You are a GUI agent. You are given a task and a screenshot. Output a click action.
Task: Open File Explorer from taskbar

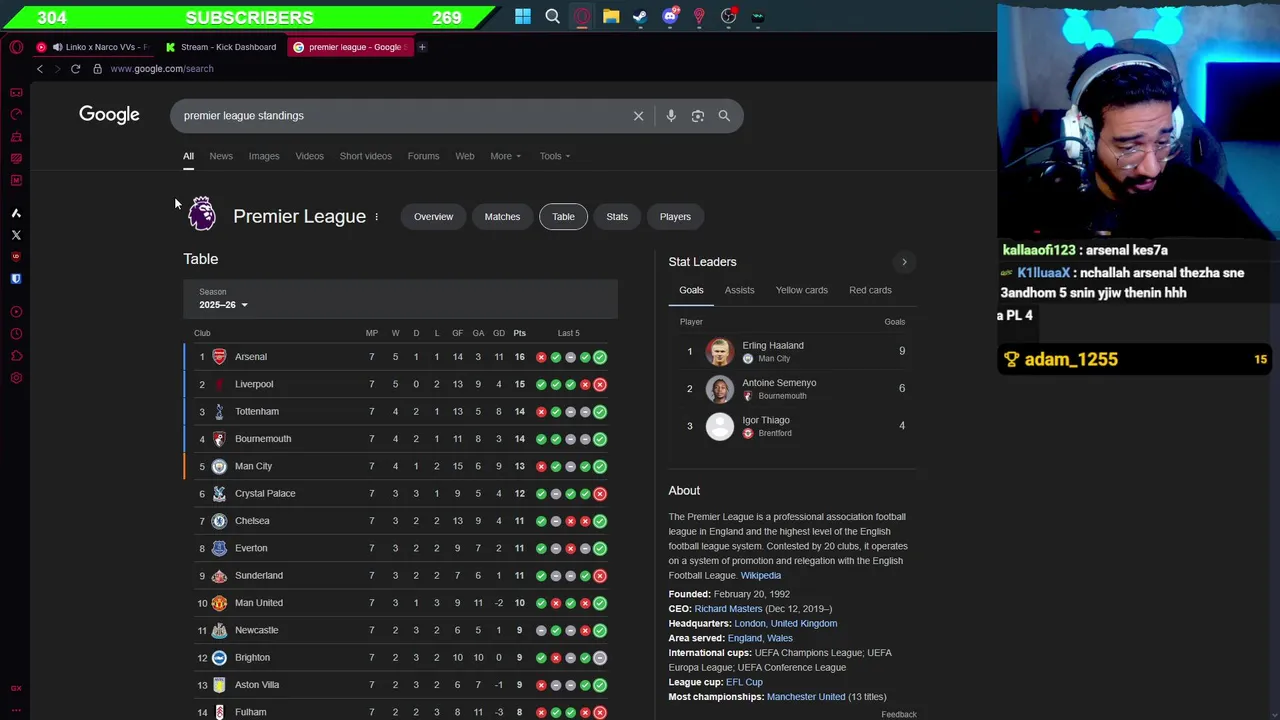[x=611, y=16]
